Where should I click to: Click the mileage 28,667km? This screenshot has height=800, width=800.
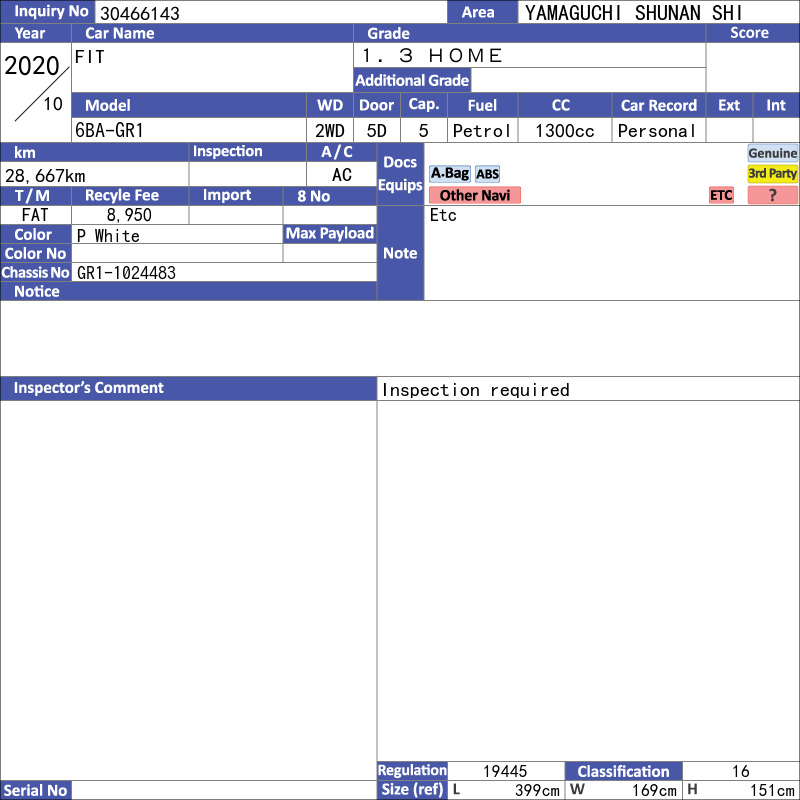point(45,176)
